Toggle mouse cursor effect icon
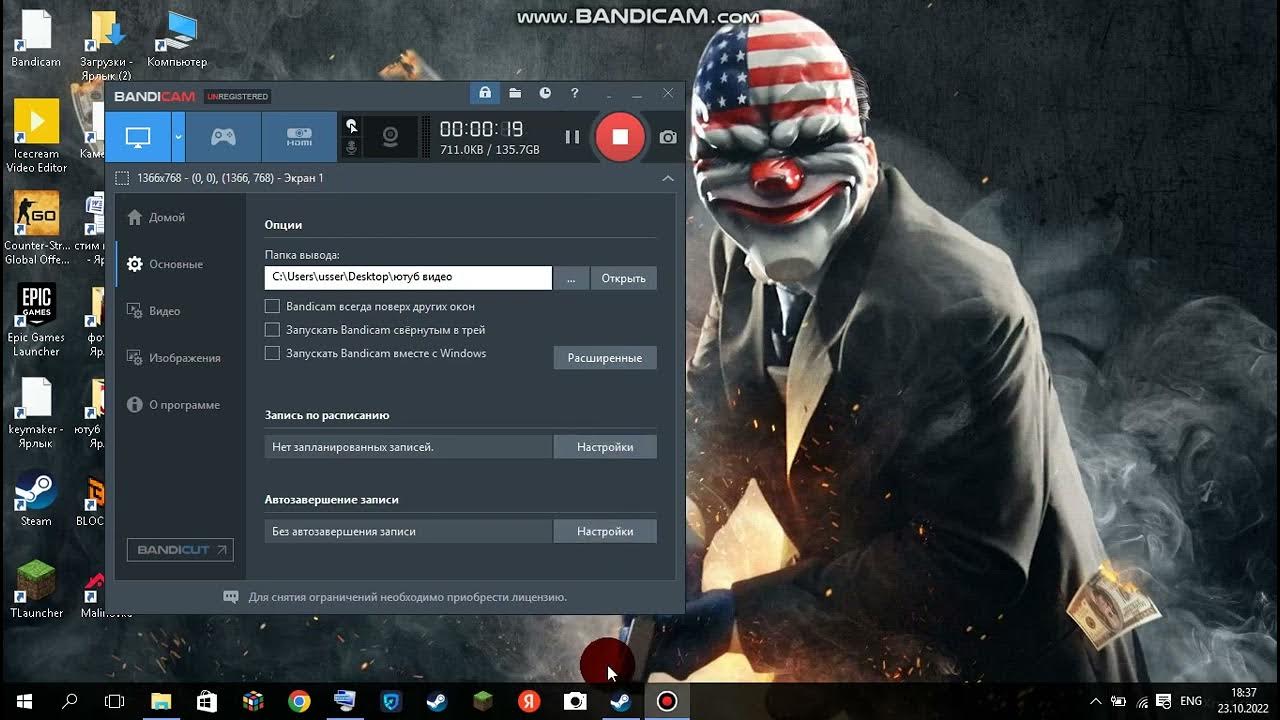The width and height of the screenshot is (1280, 720). 351,126
